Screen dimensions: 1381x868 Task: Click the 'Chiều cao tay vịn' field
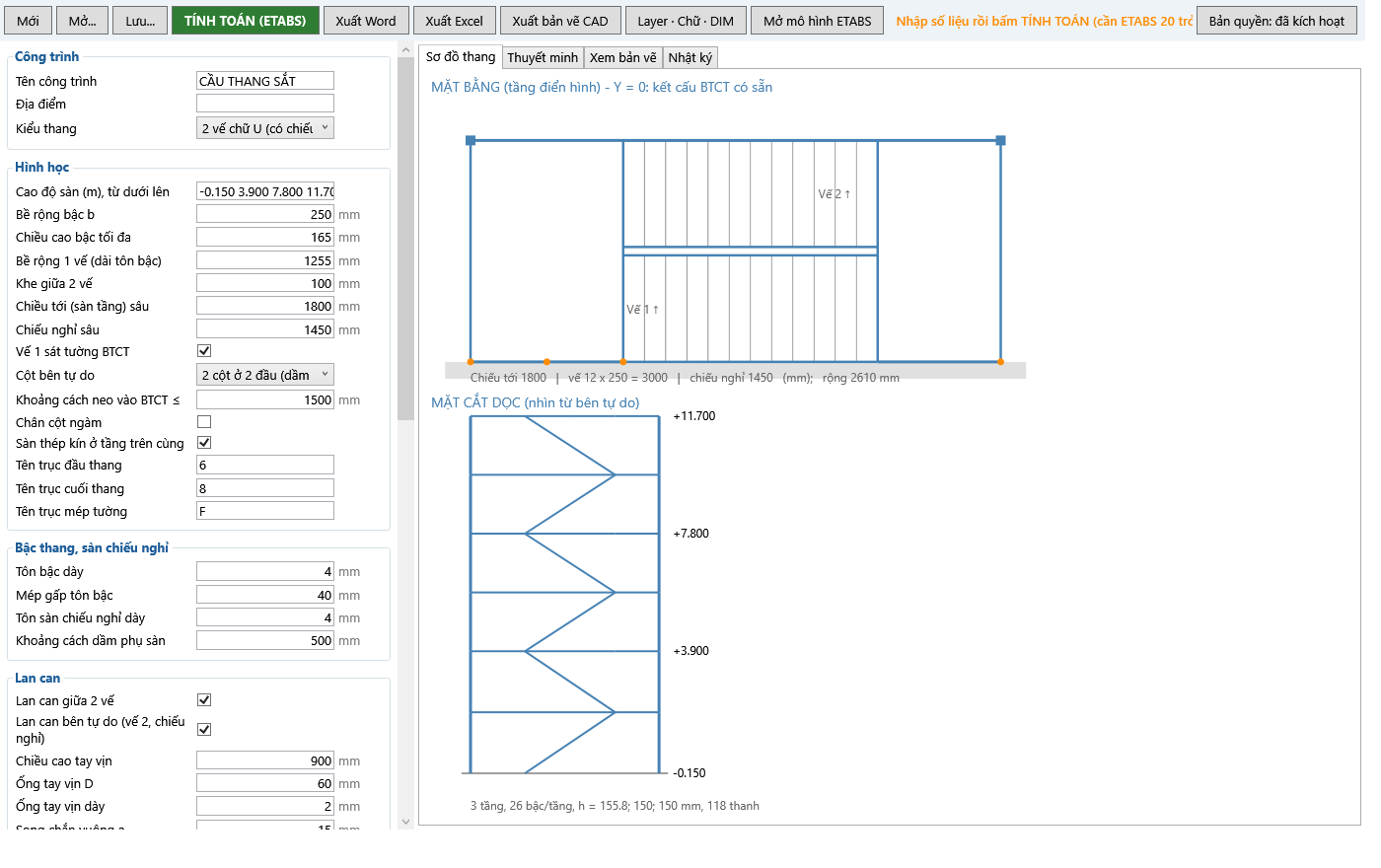[265, 760]
